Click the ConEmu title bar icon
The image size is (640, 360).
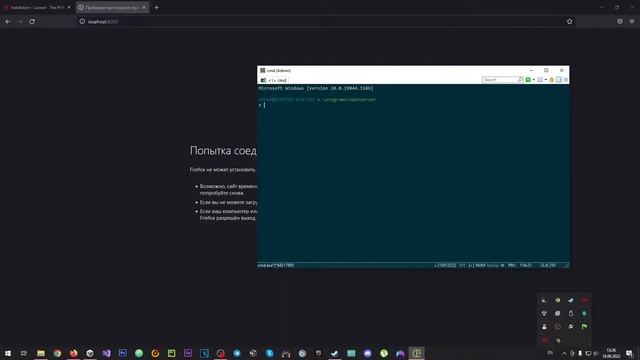(262, 71)
